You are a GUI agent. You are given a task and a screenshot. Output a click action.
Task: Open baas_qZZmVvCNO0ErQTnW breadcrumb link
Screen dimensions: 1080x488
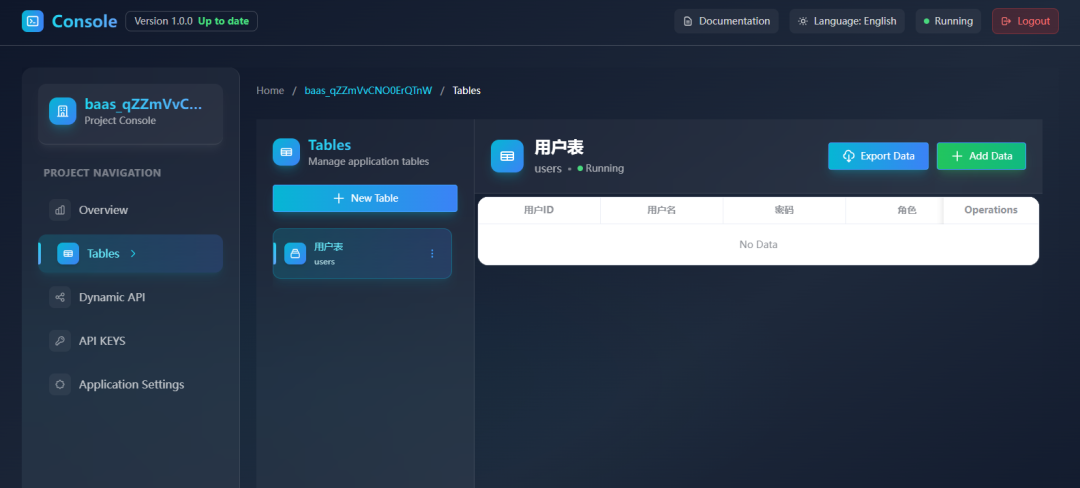point(368,90)
